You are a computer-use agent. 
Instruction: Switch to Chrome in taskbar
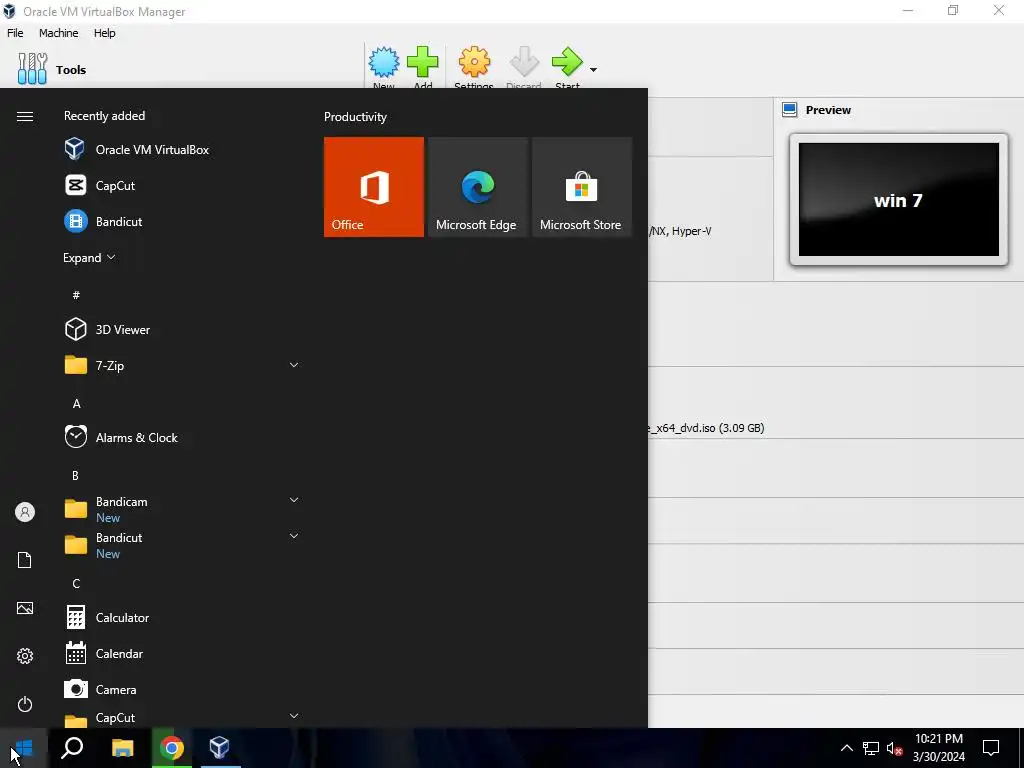coord(172,748)
